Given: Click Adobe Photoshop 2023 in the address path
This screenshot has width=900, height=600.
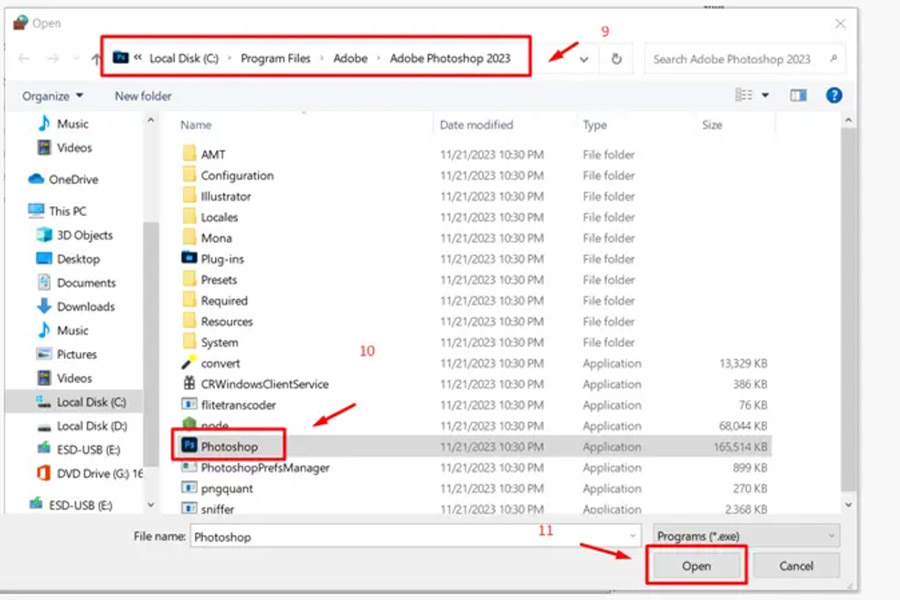Looking at the screenshot, I should click(x=450, y=59).
